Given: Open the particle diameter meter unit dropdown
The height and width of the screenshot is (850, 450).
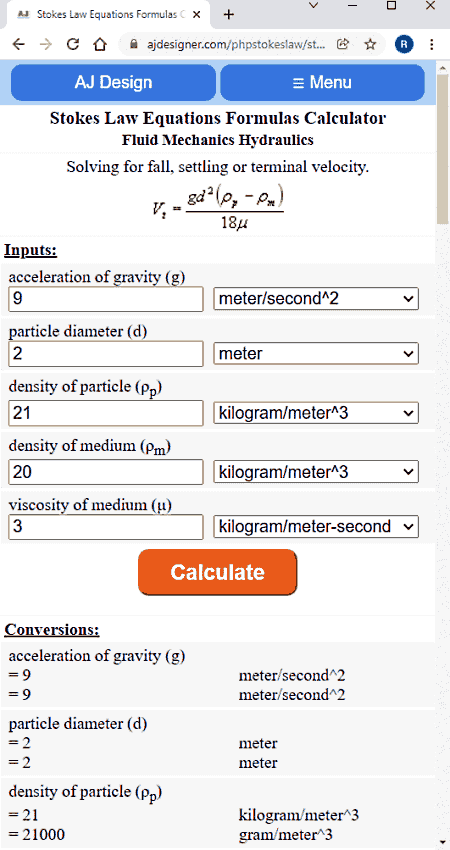Looking at the screenshot, I should [316, 354].
